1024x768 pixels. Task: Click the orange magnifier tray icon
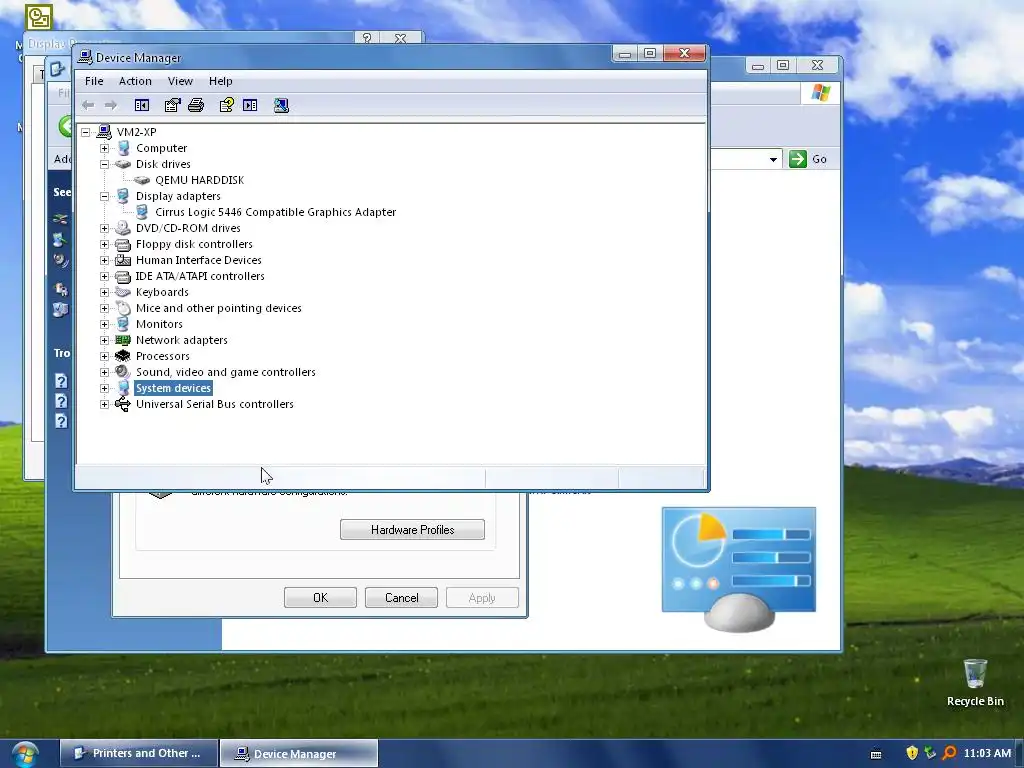[x=950, y=753]
